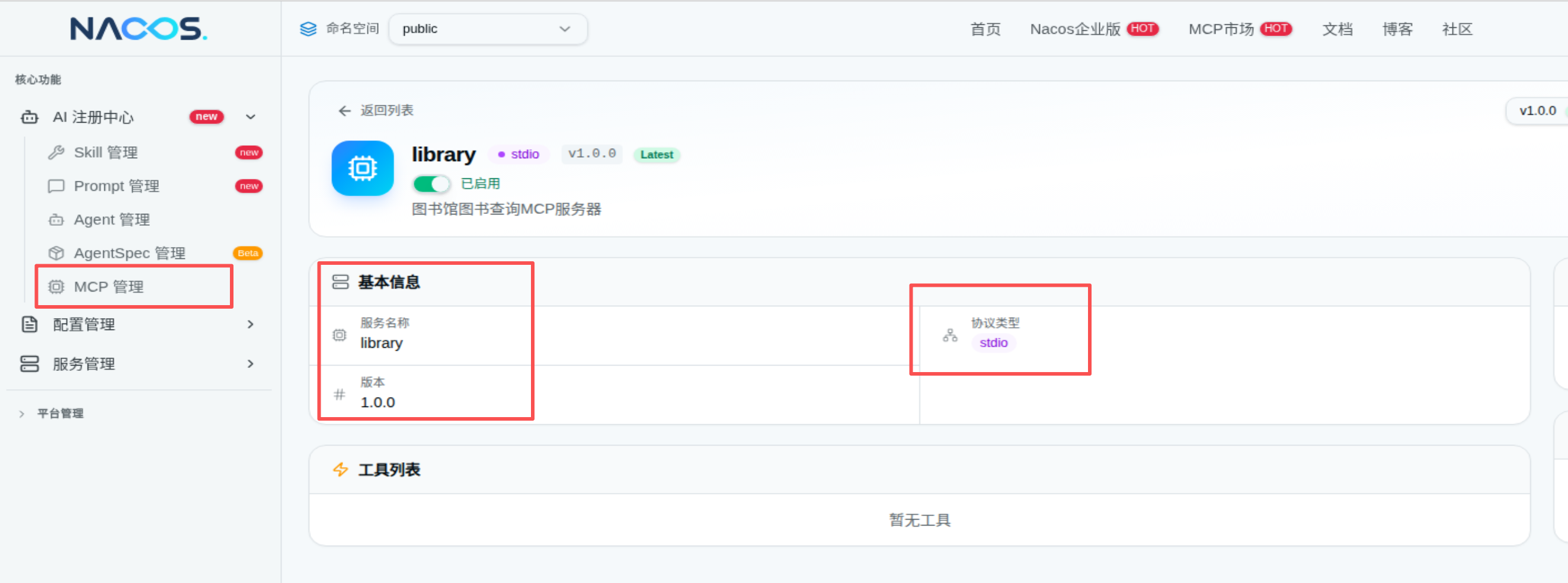Go to 首页 in top navigation
The height and width of the screenshot is (583, 1568).
click(985, 28)
